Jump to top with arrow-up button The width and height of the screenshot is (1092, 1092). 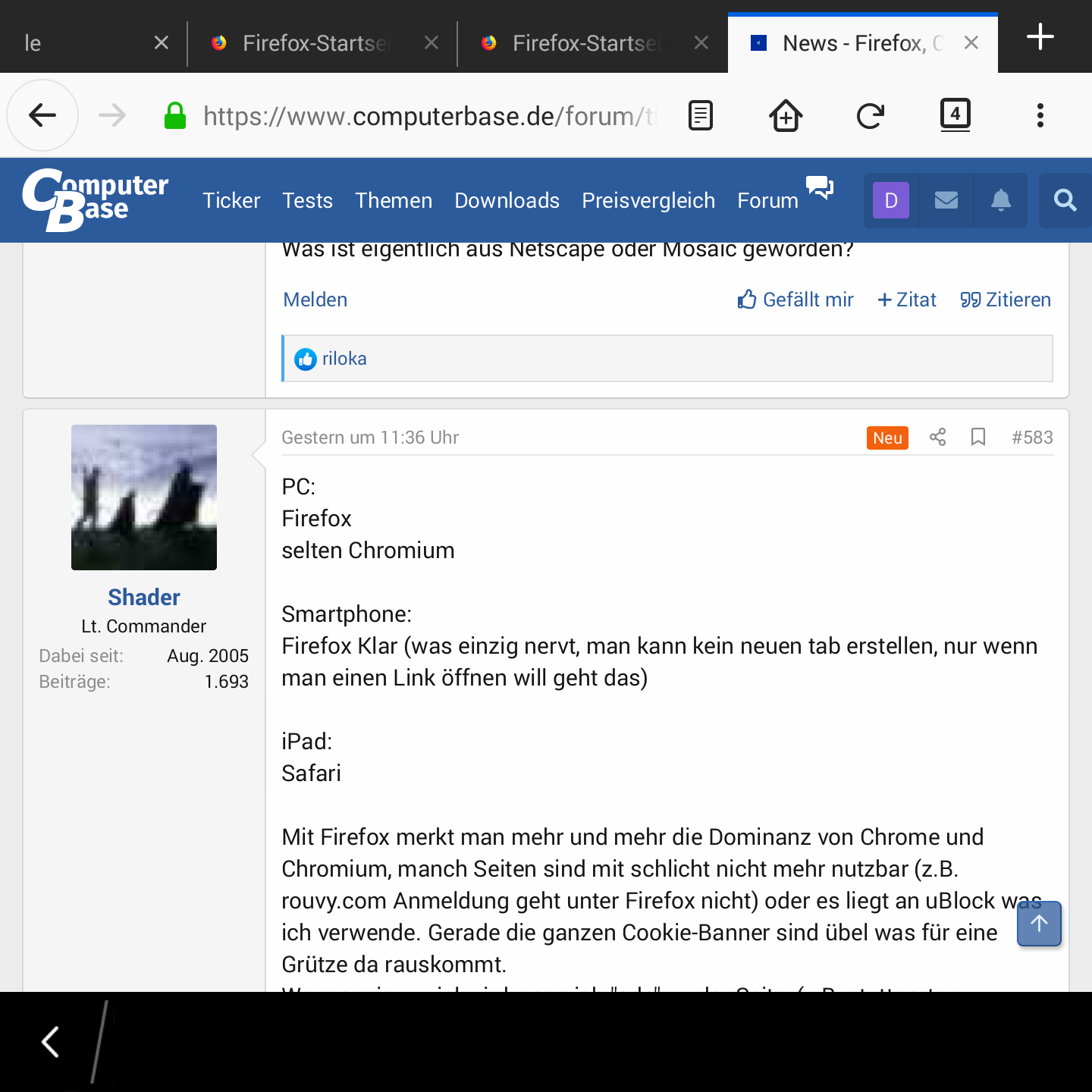tap(1039, 924)
